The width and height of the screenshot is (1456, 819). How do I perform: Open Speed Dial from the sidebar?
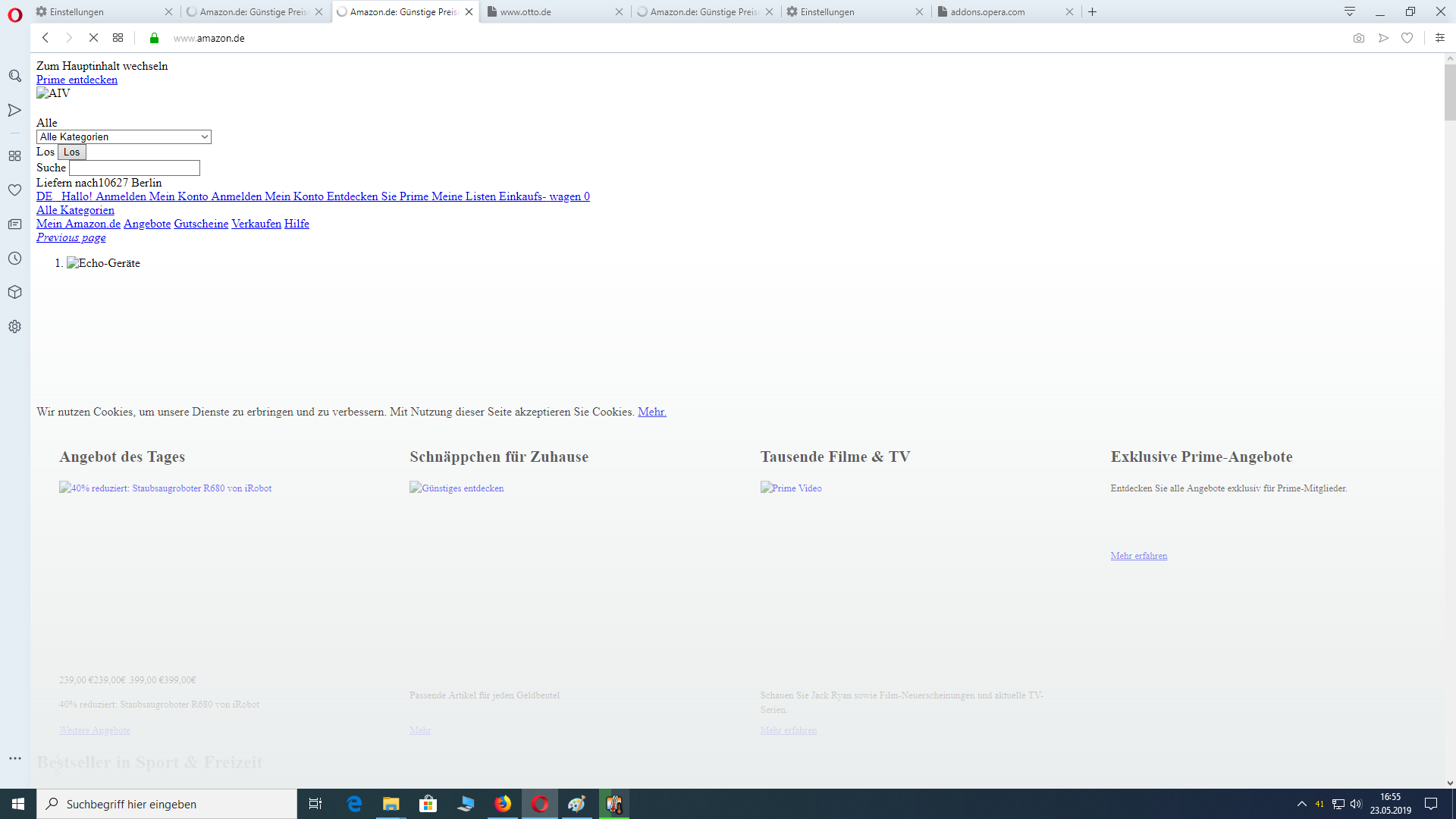pos(14,155)
